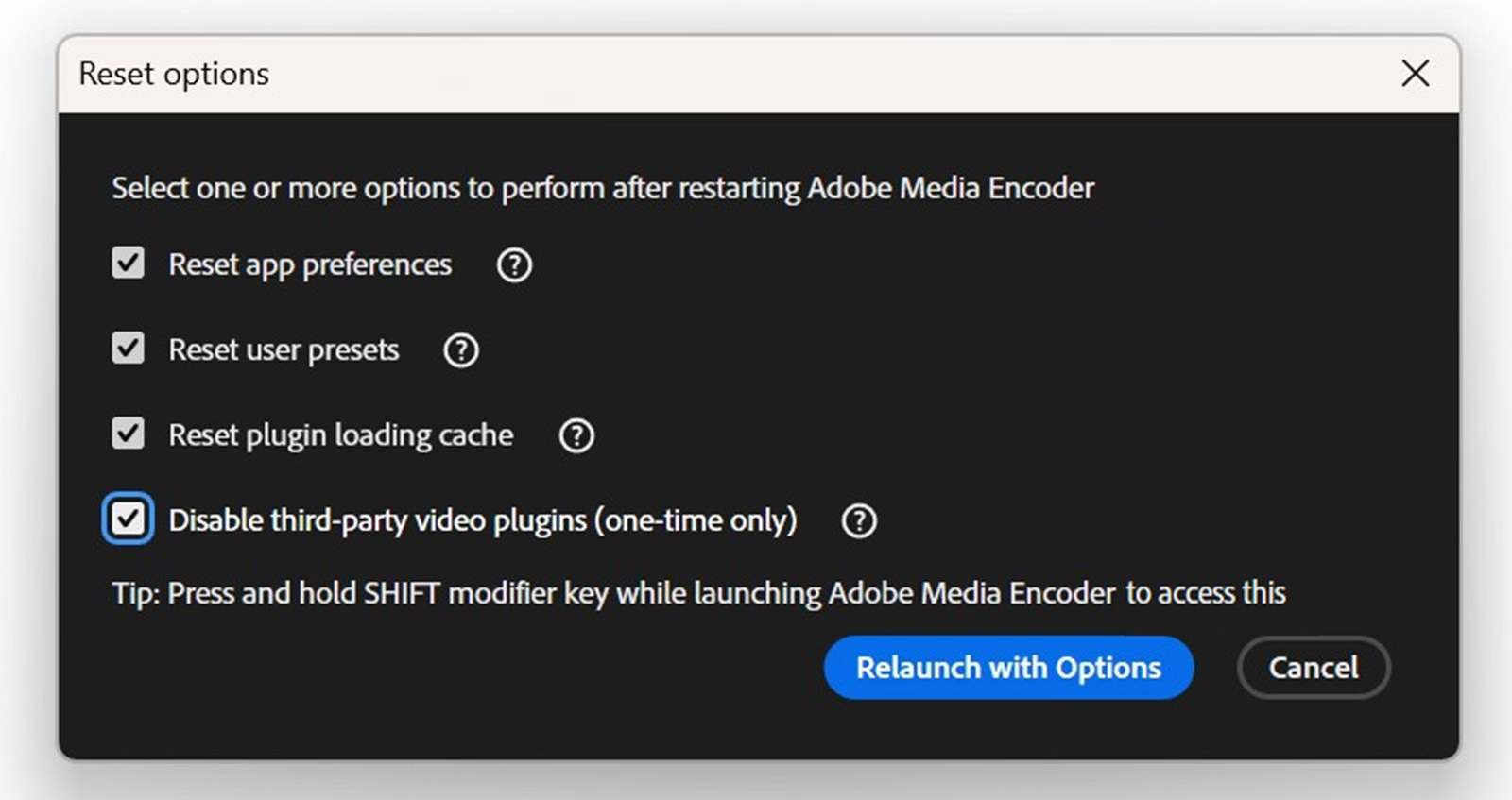Select the Tip line about the SHIFT modifier

pos(697,593)
